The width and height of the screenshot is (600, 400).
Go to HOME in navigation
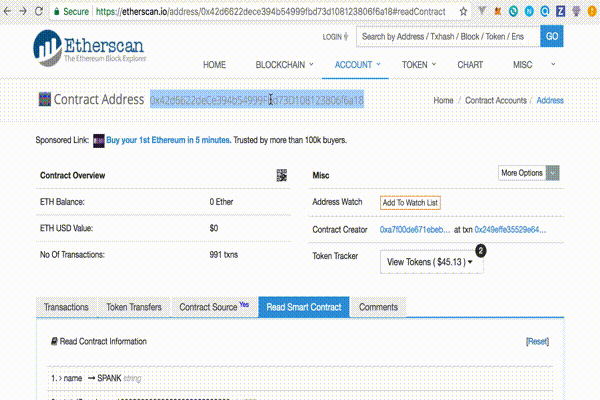(x=214, y=65)
